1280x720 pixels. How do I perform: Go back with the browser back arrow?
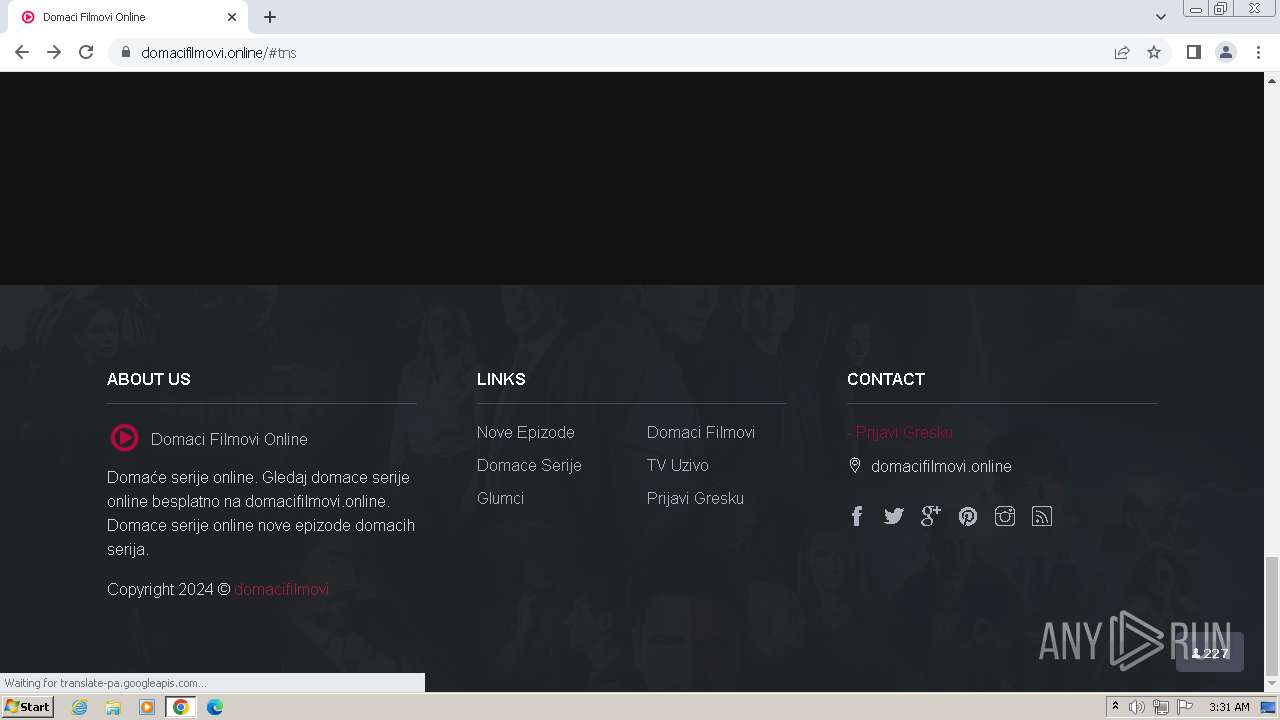coord(22,52)
